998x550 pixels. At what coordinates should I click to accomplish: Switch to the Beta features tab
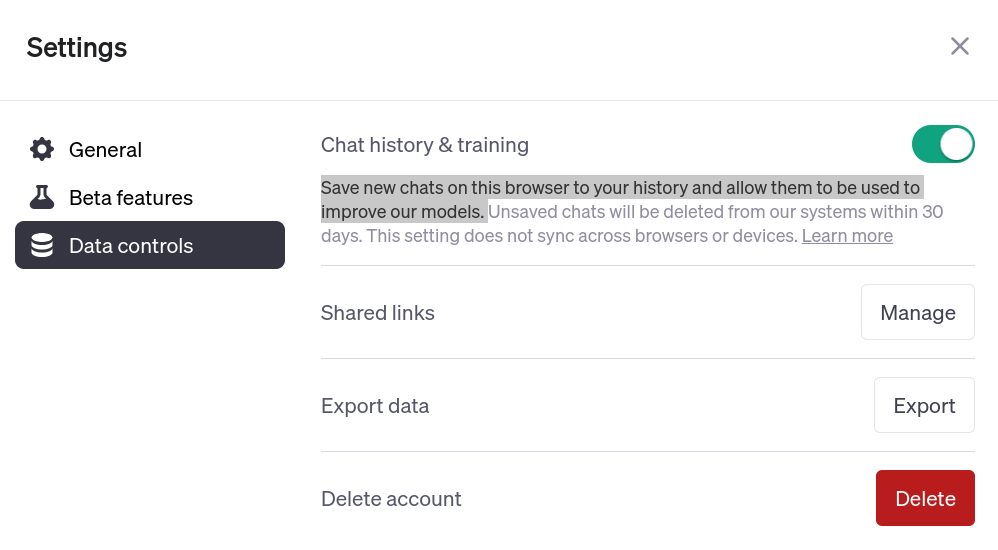[131, 198]
